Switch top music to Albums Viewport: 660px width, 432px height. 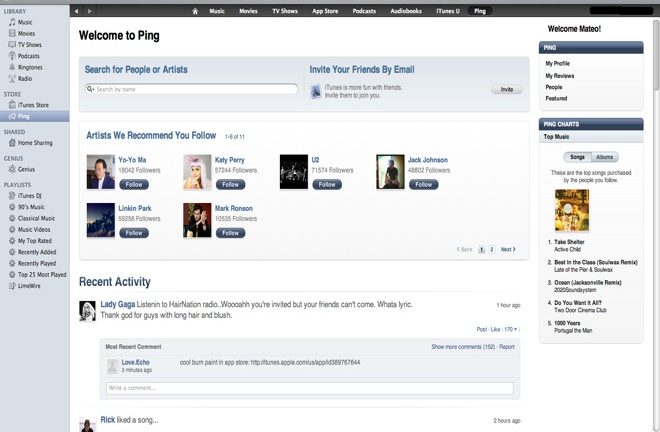(x=605, y=157)
